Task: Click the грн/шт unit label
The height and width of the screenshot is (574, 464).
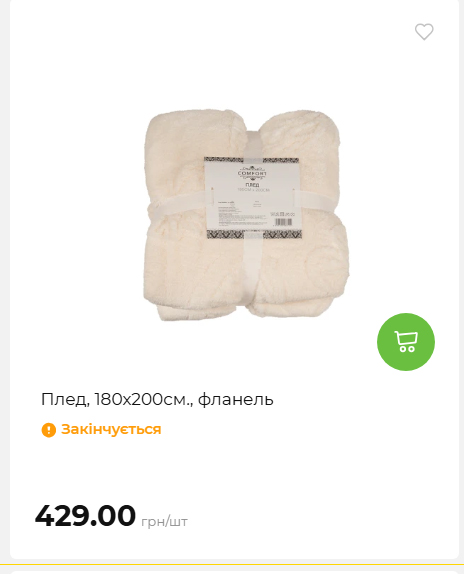Action: pyautogui.click(x=164, y=521)
